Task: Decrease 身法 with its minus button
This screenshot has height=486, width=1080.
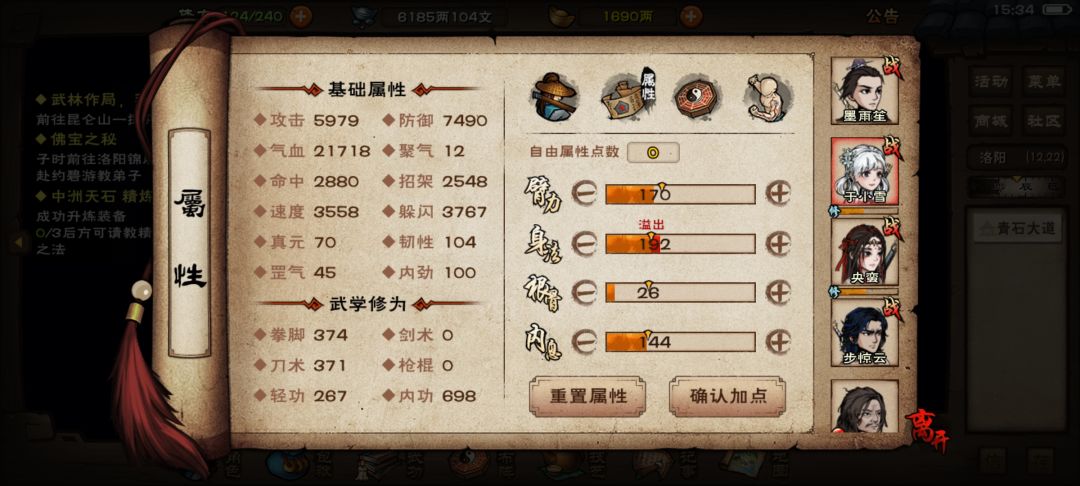Action: click(x=584, y=243)
